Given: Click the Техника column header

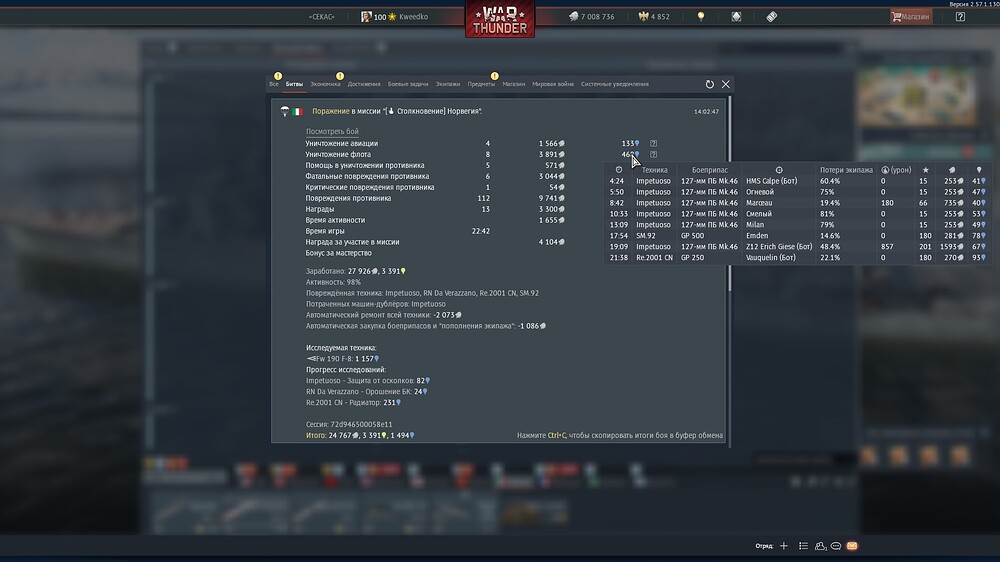Looking at the screenshot, I should pyautogui.click(x=654, y=170).
